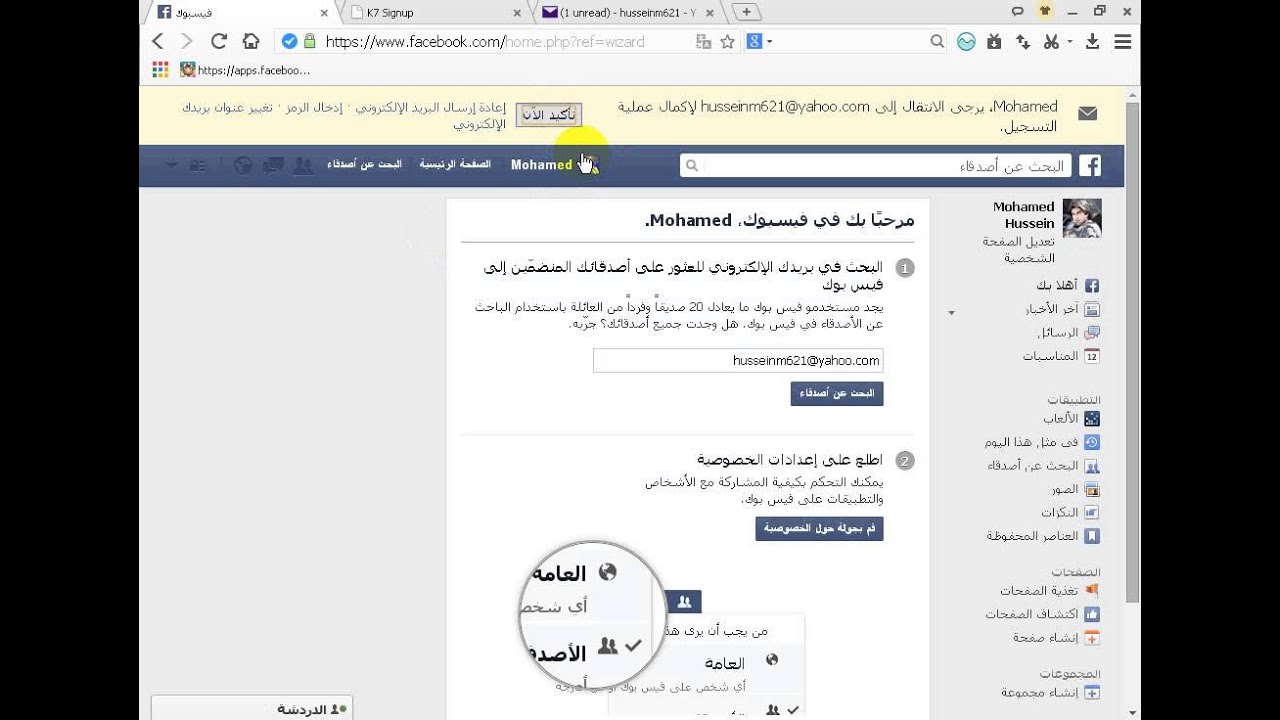
Task: Open the apps grid icon in bookmarks bar
Action: (160, 70)
